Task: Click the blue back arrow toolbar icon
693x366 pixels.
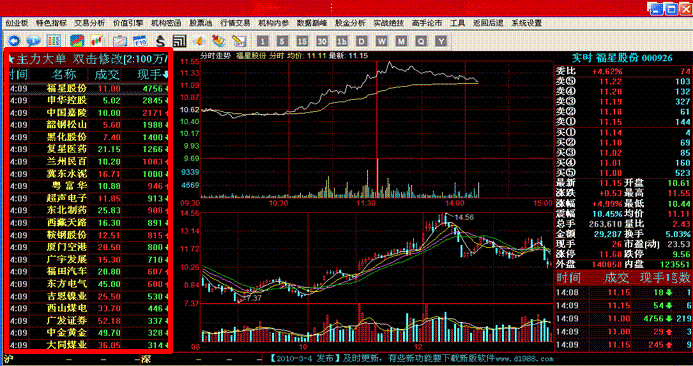Action: pos(14,41)
